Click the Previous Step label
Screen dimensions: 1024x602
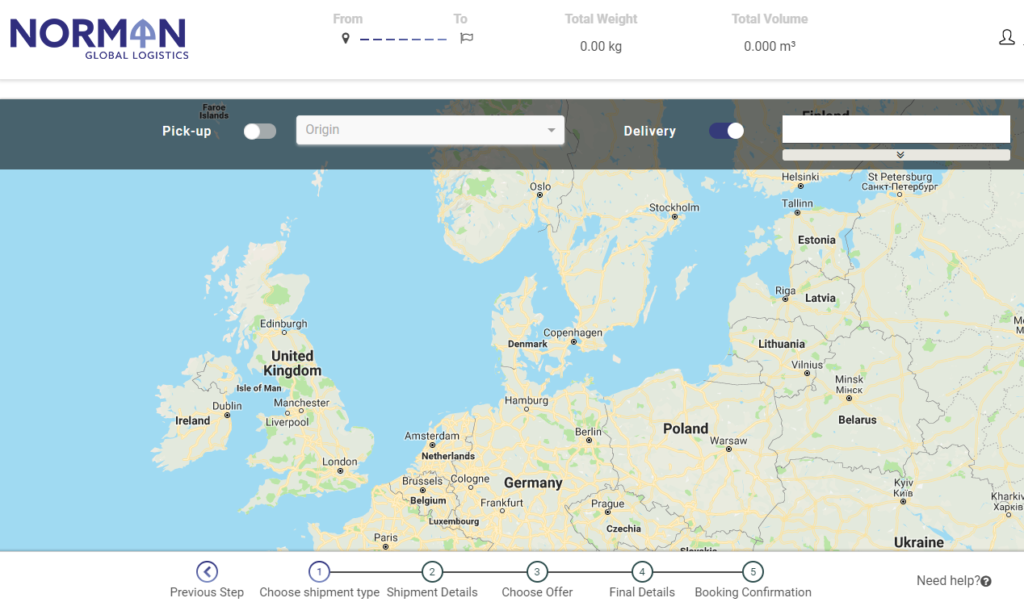point(207,592)
